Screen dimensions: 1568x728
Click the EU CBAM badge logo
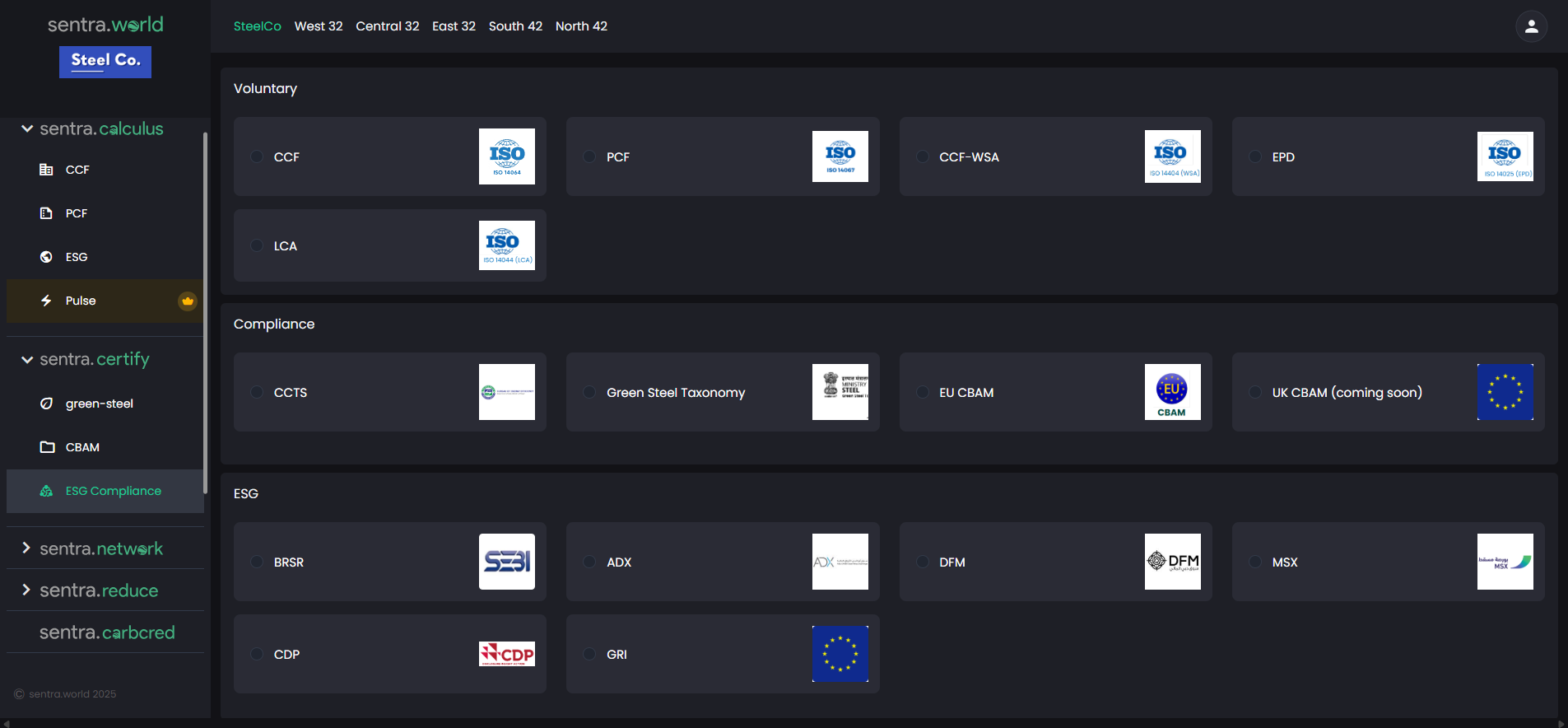click(1172, 392)
